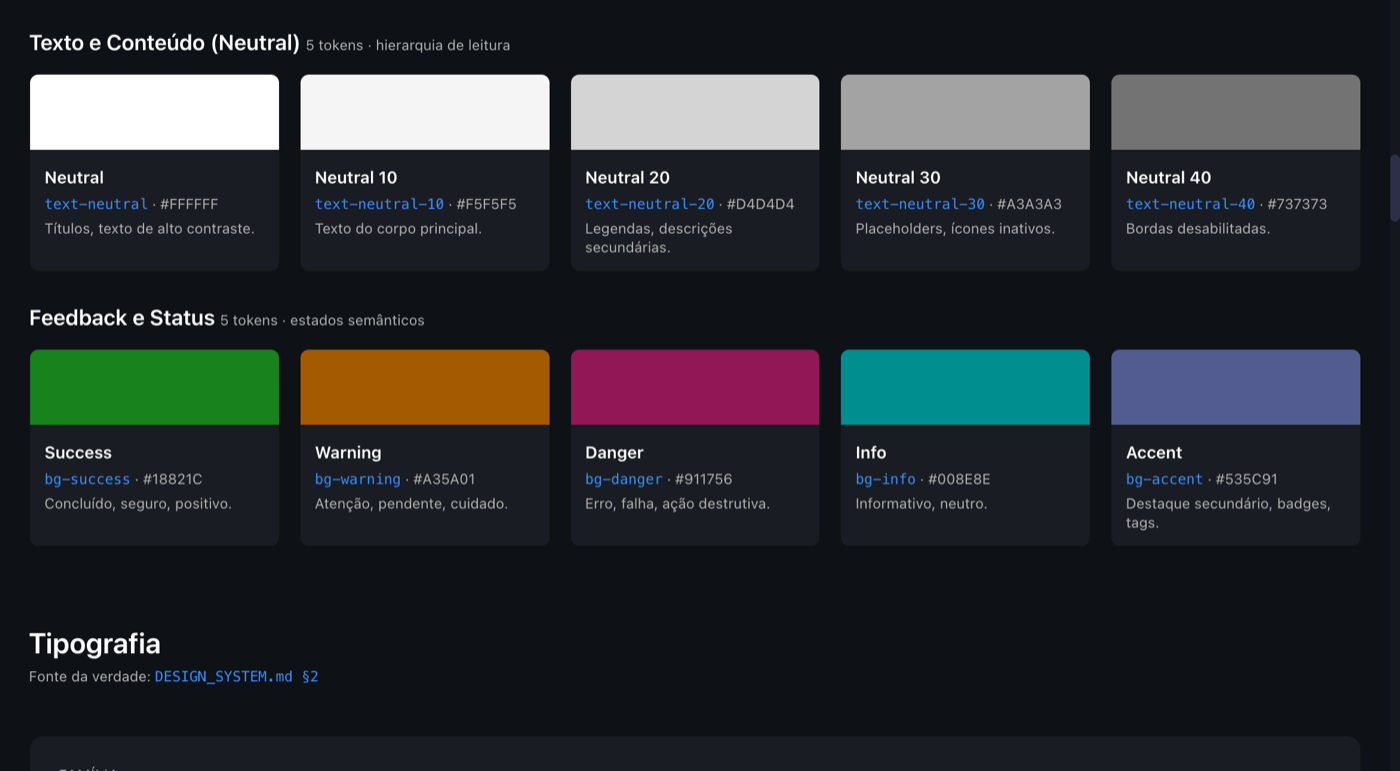Image resolution: width=1400 pixels, height=771 pixels.
Task: Select the orange Warning swatch
Action: pos(425,387)
